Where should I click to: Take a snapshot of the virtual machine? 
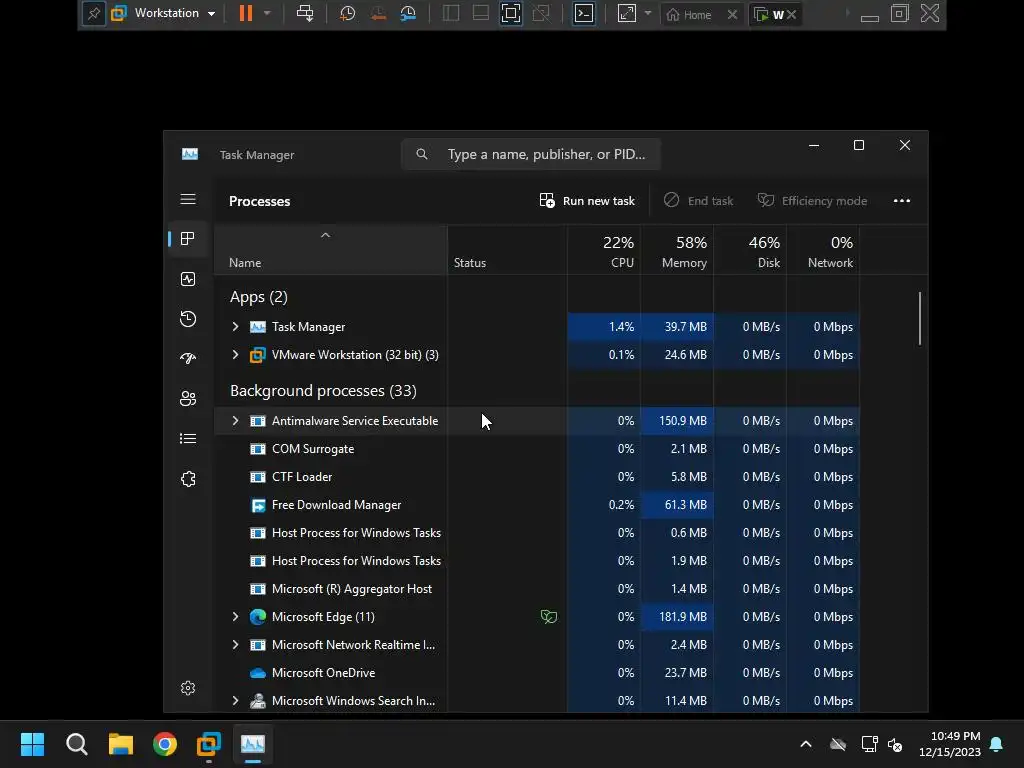pyautogui.click(x=347, y=13)
